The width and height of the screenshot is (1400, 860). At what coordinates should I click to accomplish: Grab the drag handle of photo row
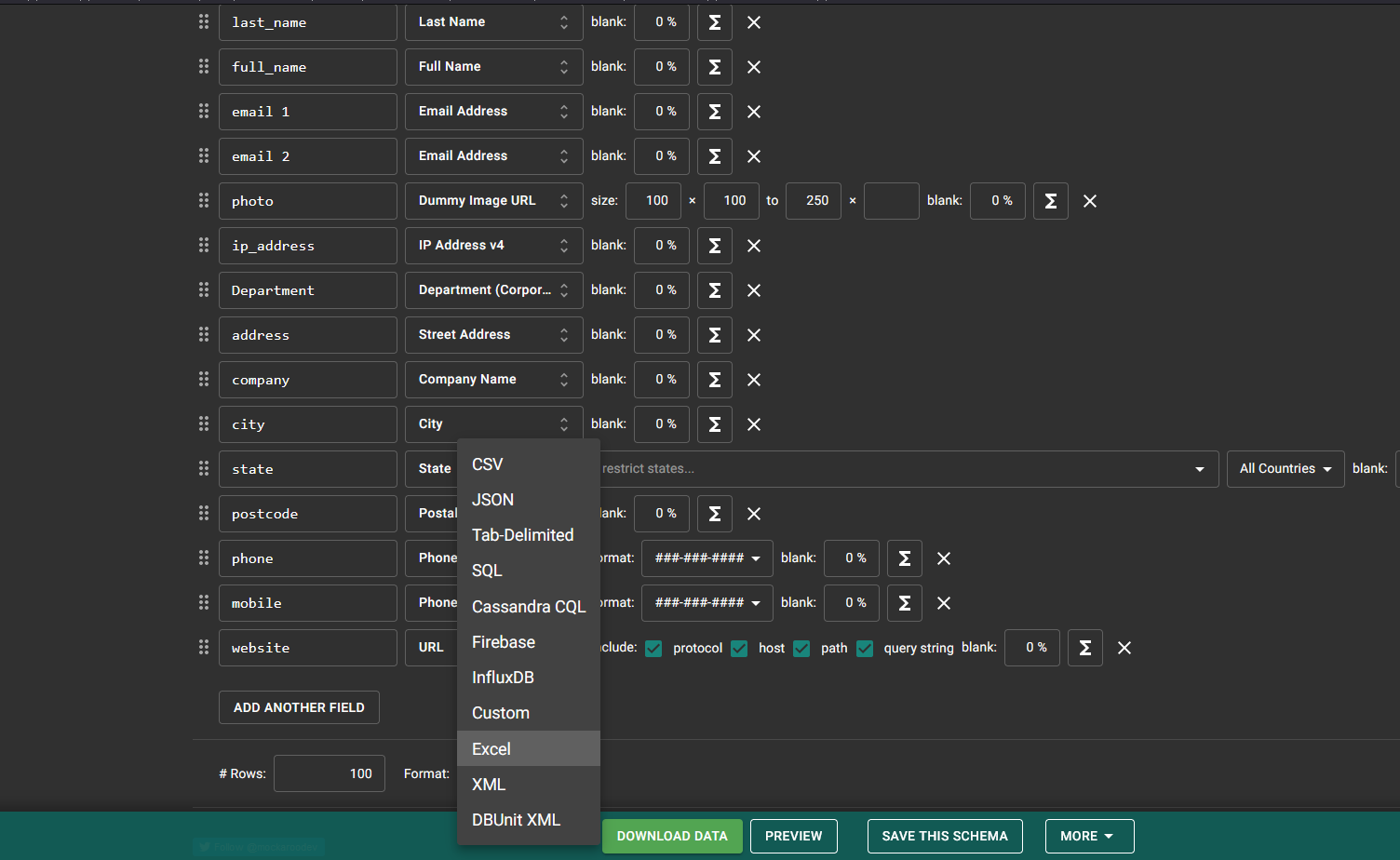(x=204, y=200)
